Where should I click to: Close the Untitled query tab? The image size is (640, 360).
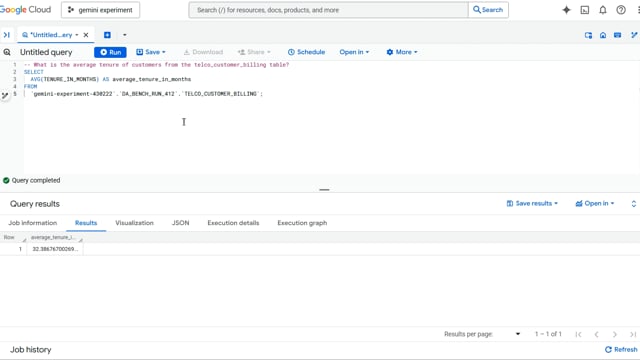(x=86, y=35)
